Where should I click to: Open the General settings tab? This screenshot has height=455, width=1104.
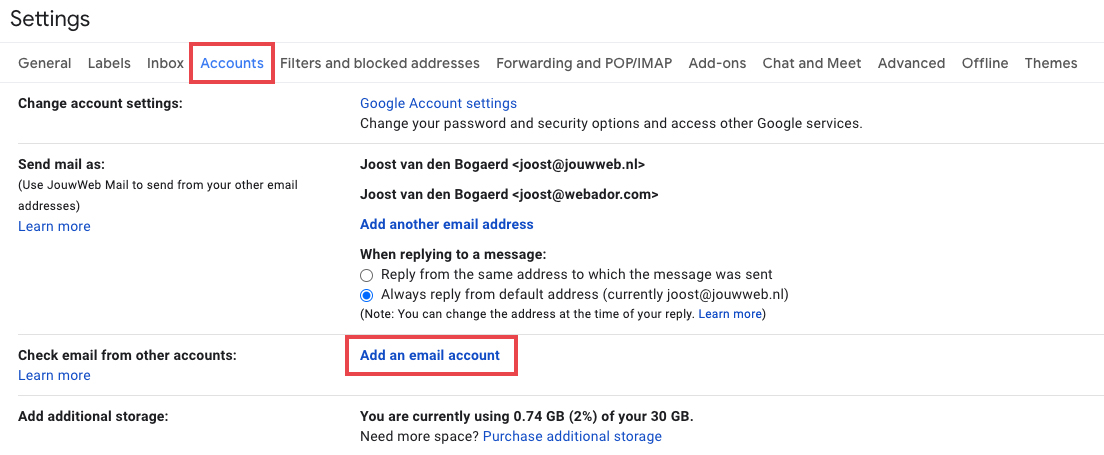click(x=45, y=63)
